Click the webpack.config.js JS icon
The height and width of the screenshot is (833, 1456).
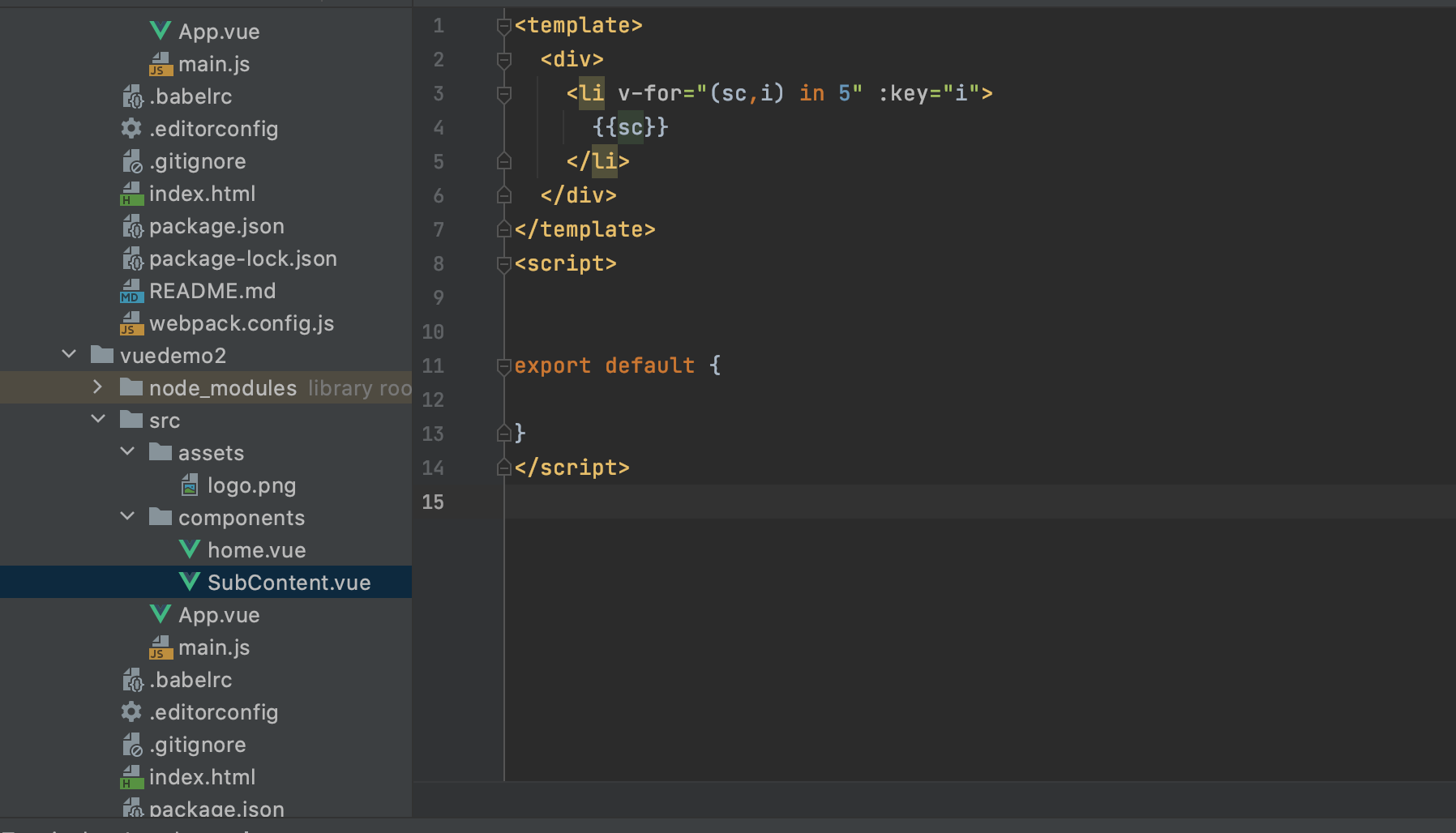click(x=131, y=323)
